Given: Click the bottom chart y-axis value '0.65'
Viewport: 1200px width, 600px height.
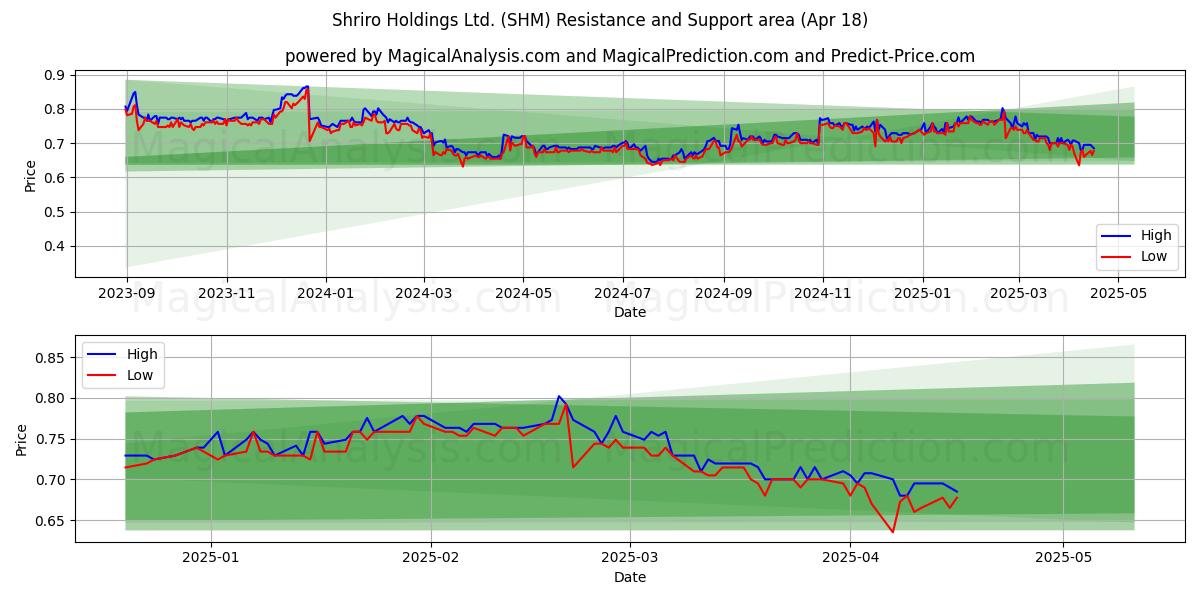Looking at the screenshot, I should pos(51,521).
